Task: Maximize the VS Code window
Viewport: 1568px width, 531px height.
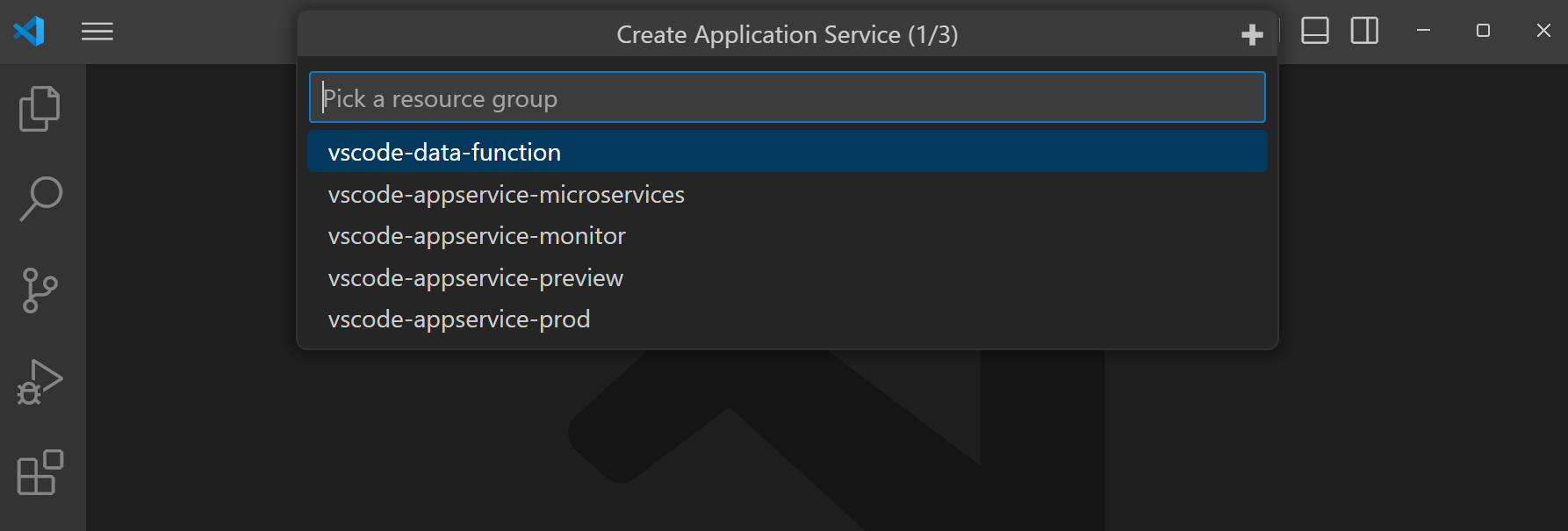Action: click(x=1483, y=31)
